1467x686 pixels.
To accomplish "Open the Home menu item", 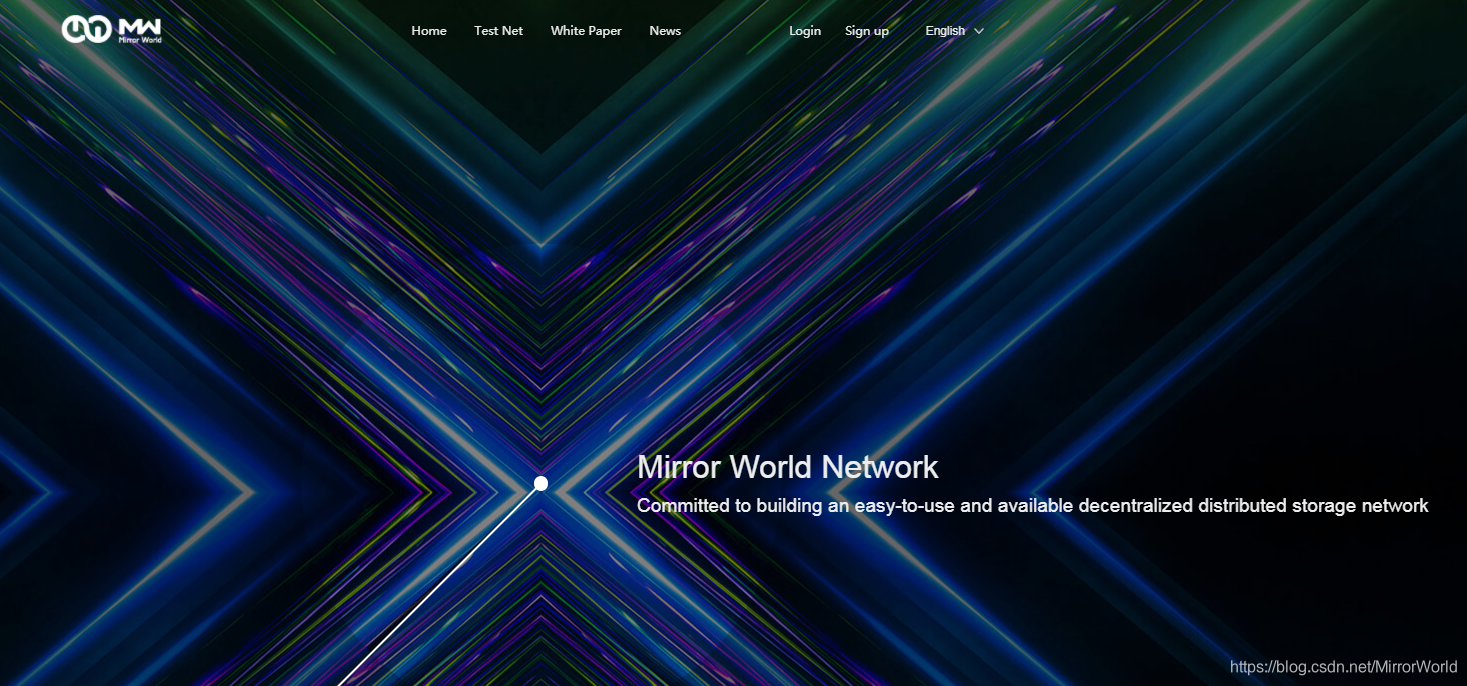I will pyautogui.click(x=429, y=31).
